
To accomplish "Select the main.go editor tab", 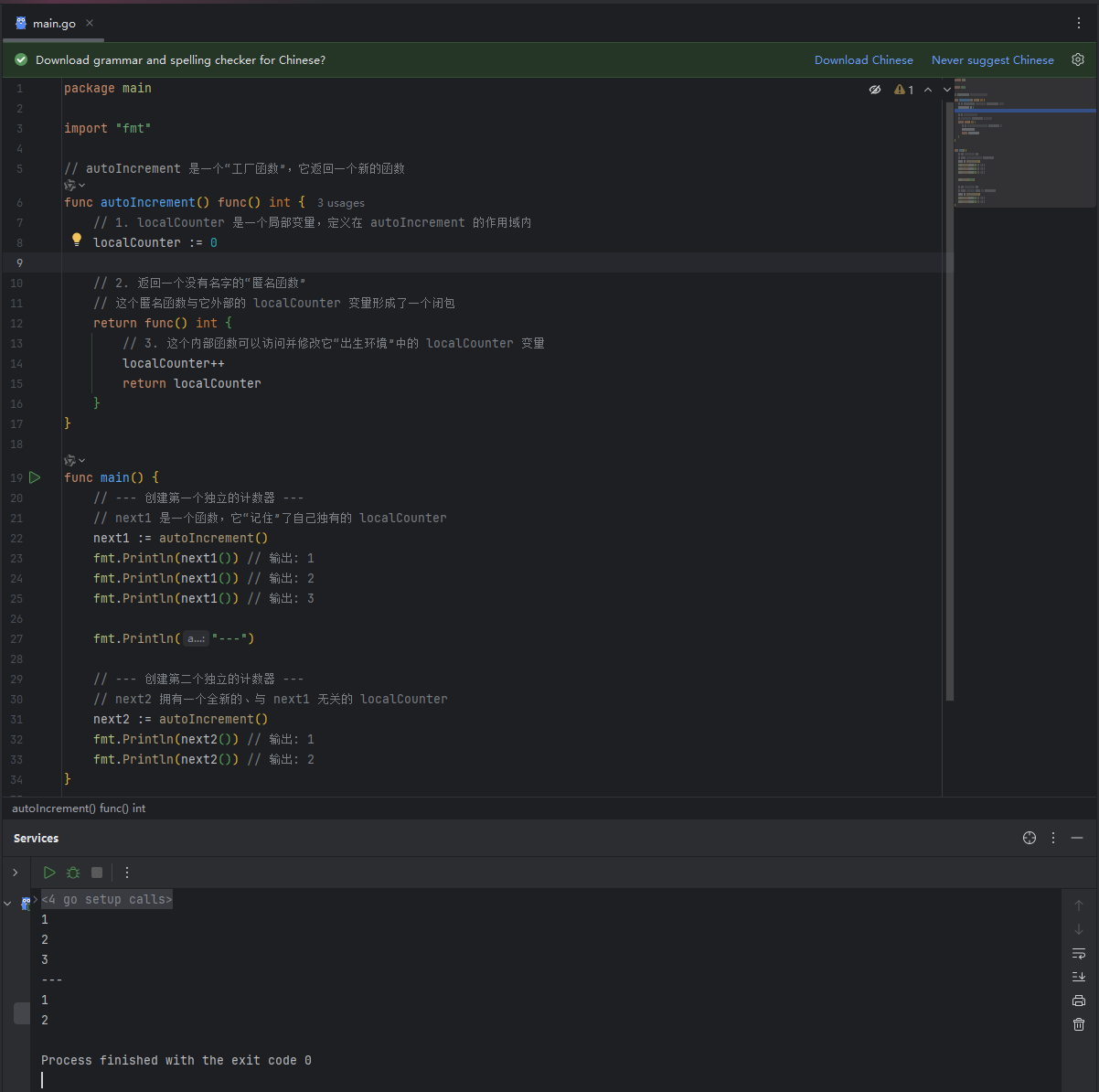I will [53, 24].
